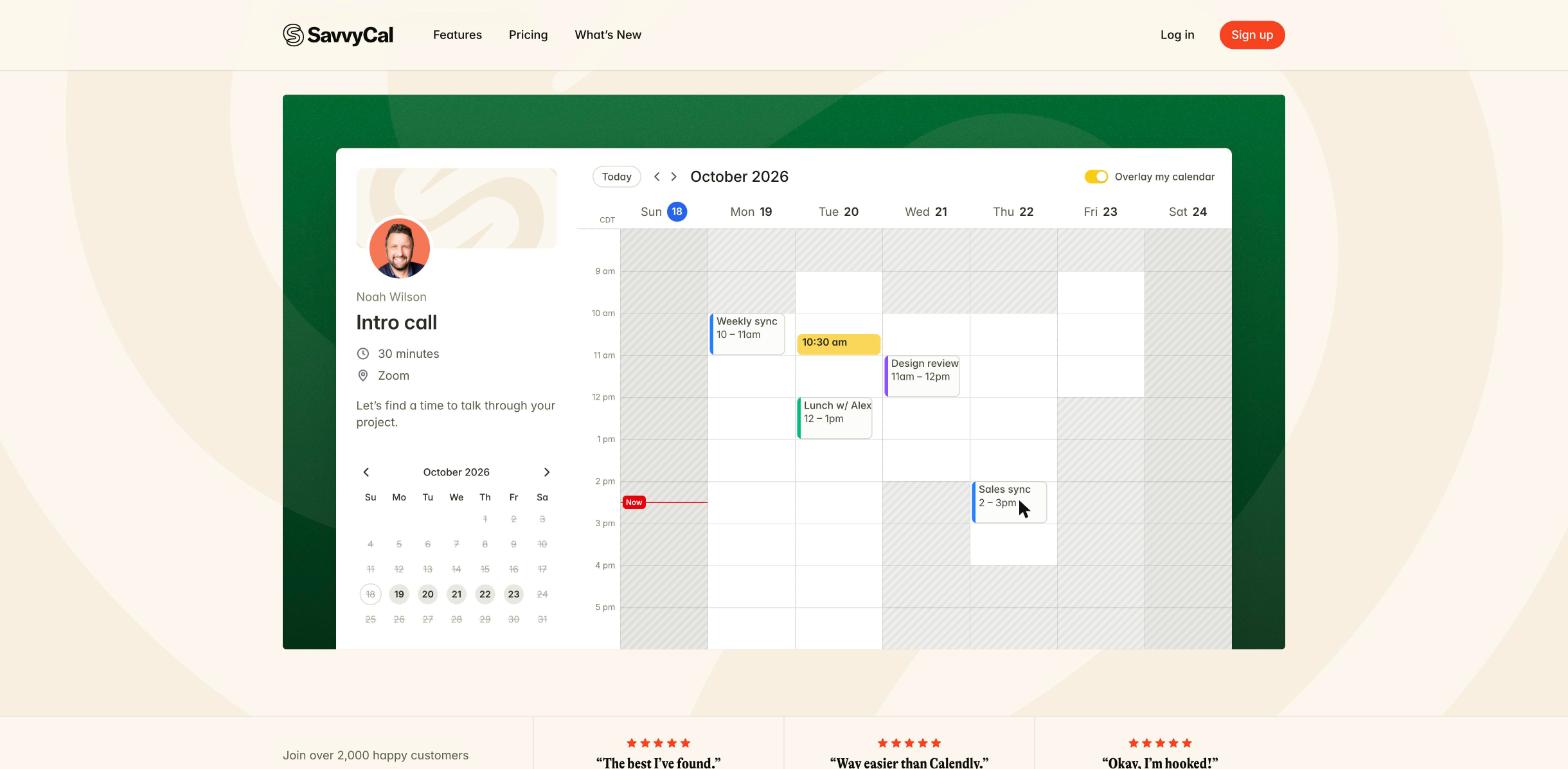Screen dimensions: 1568x769
Task: Select October 21 in mini calendar
Action: [x=456, y=594]
